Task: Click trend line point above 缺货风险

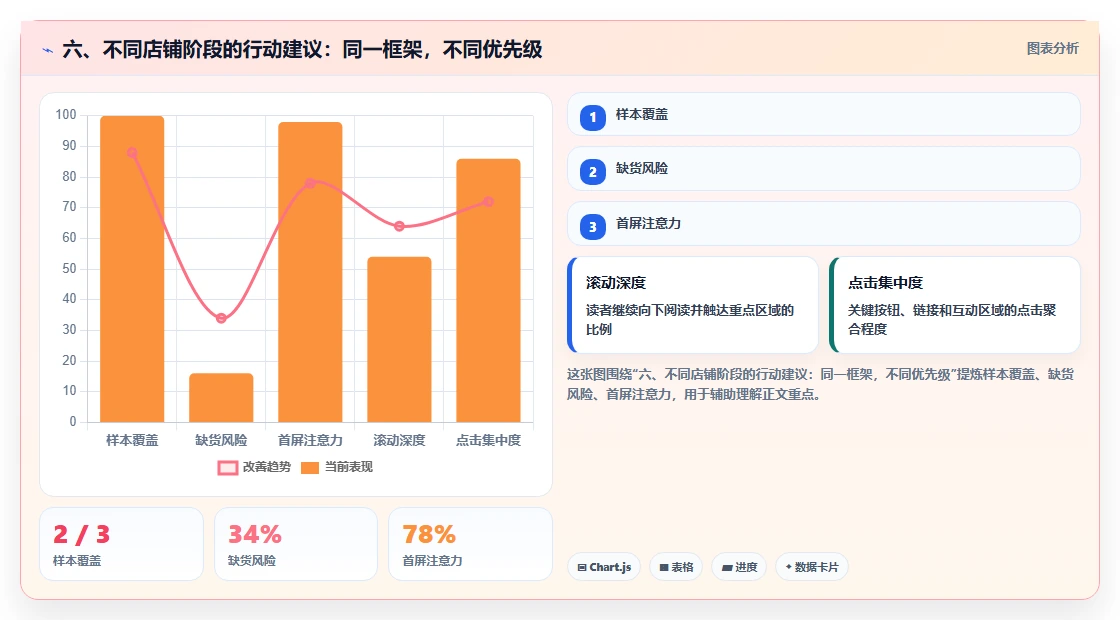Action: pyautogui.click(x=221, y=318)
